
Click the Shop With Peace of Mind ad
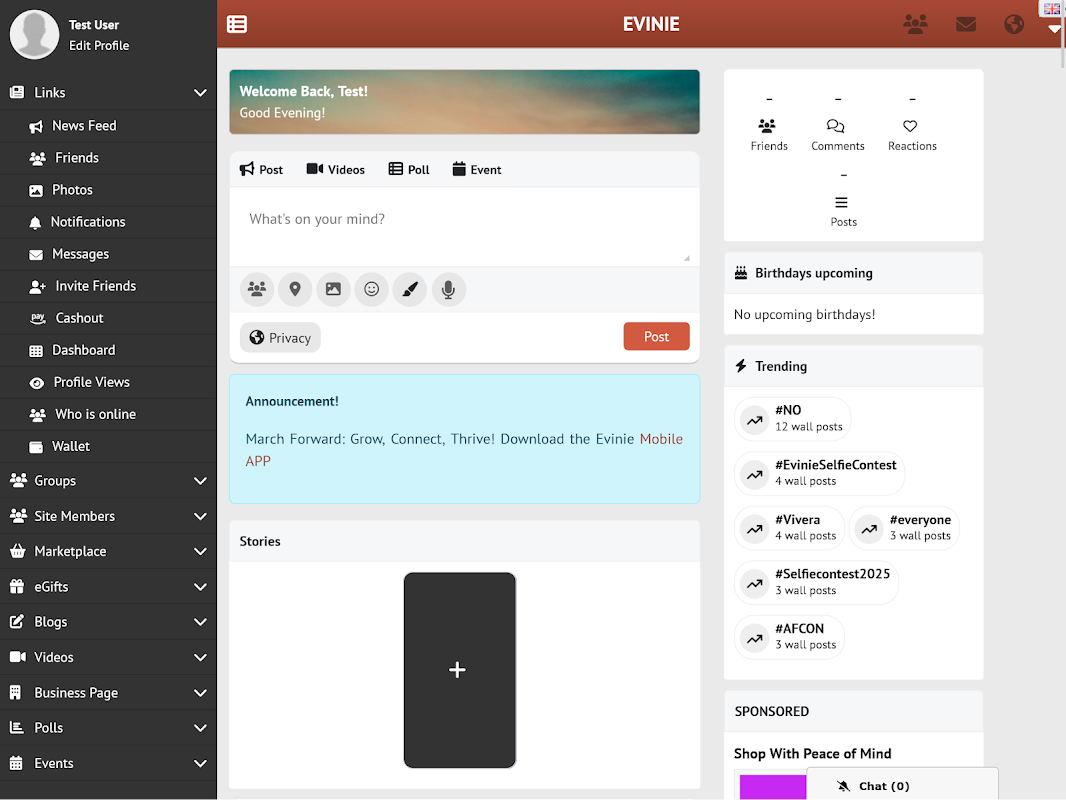click(x=812, y=753)
